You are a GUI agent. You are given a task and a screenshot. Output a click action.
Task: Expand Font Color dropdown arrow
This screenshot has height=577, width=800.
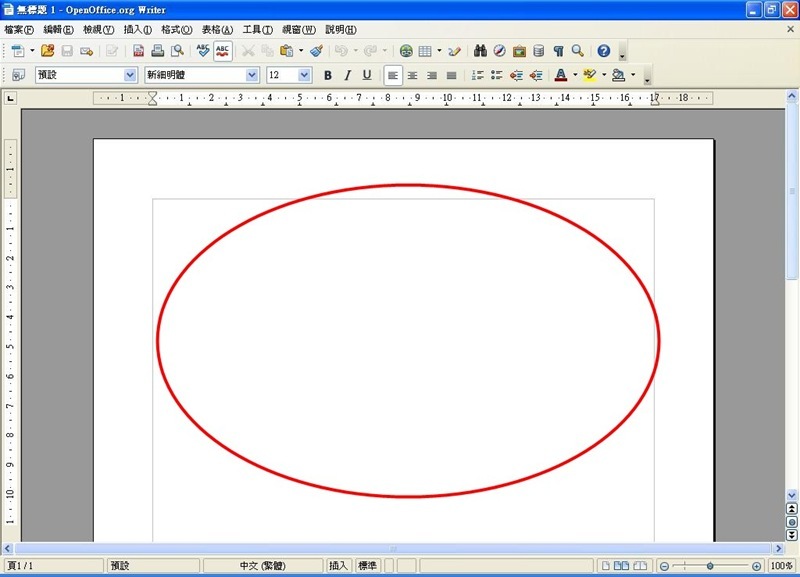coord(575,75)
